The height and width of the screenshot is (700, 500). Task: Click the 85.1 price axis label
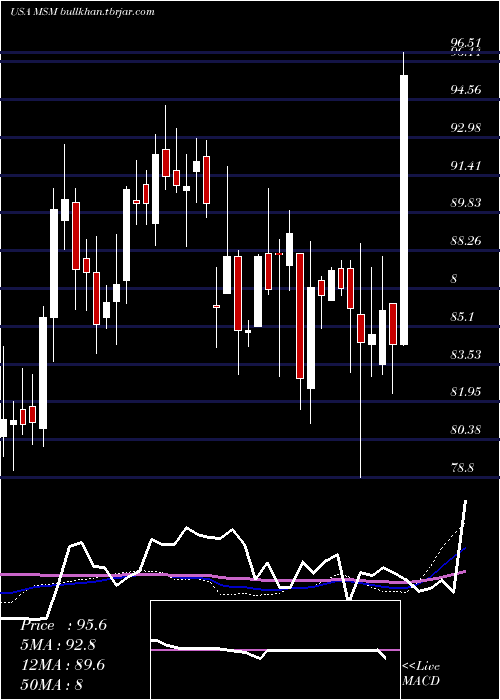(x=462, y=317)
